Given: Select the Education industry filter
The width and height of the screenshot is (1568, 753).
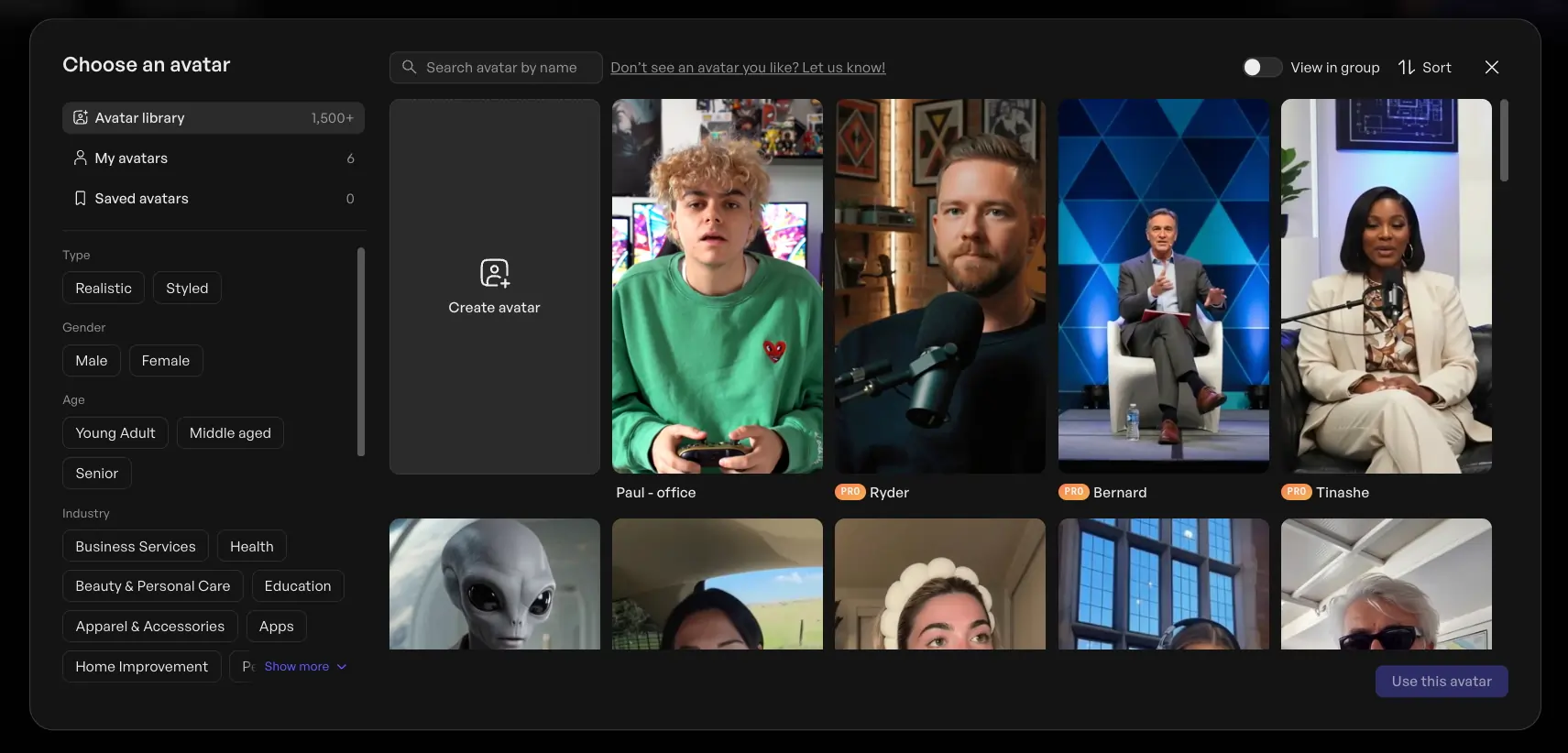Looking at the screenshot, I should pos(298,585).
